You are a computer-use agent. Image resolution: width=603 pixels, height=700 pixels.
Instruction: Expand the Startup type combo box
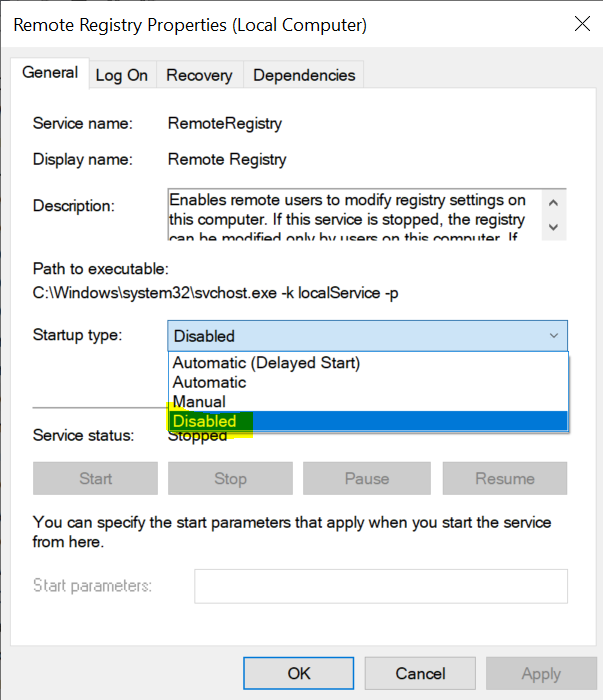(367, 336)
